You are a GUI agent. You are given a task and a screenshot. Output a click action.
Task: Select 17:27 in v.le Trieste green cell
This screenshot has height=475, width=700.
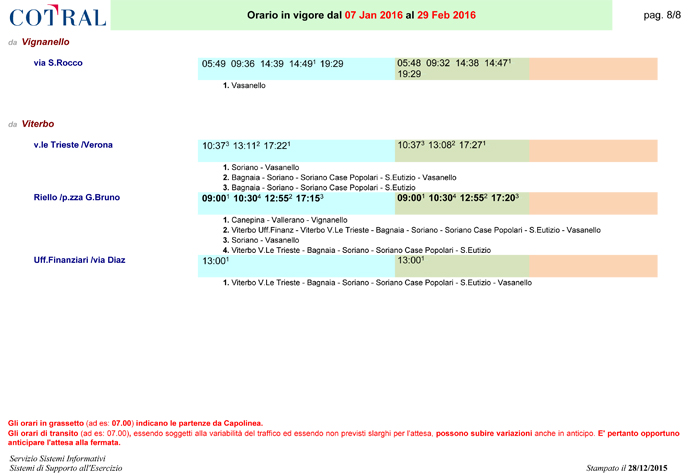click(472, 145)
